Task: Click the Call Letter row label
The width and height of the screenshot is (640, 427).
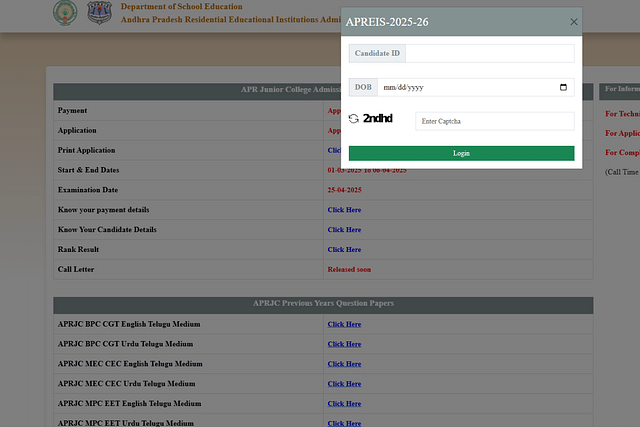Action: point(76,269)
